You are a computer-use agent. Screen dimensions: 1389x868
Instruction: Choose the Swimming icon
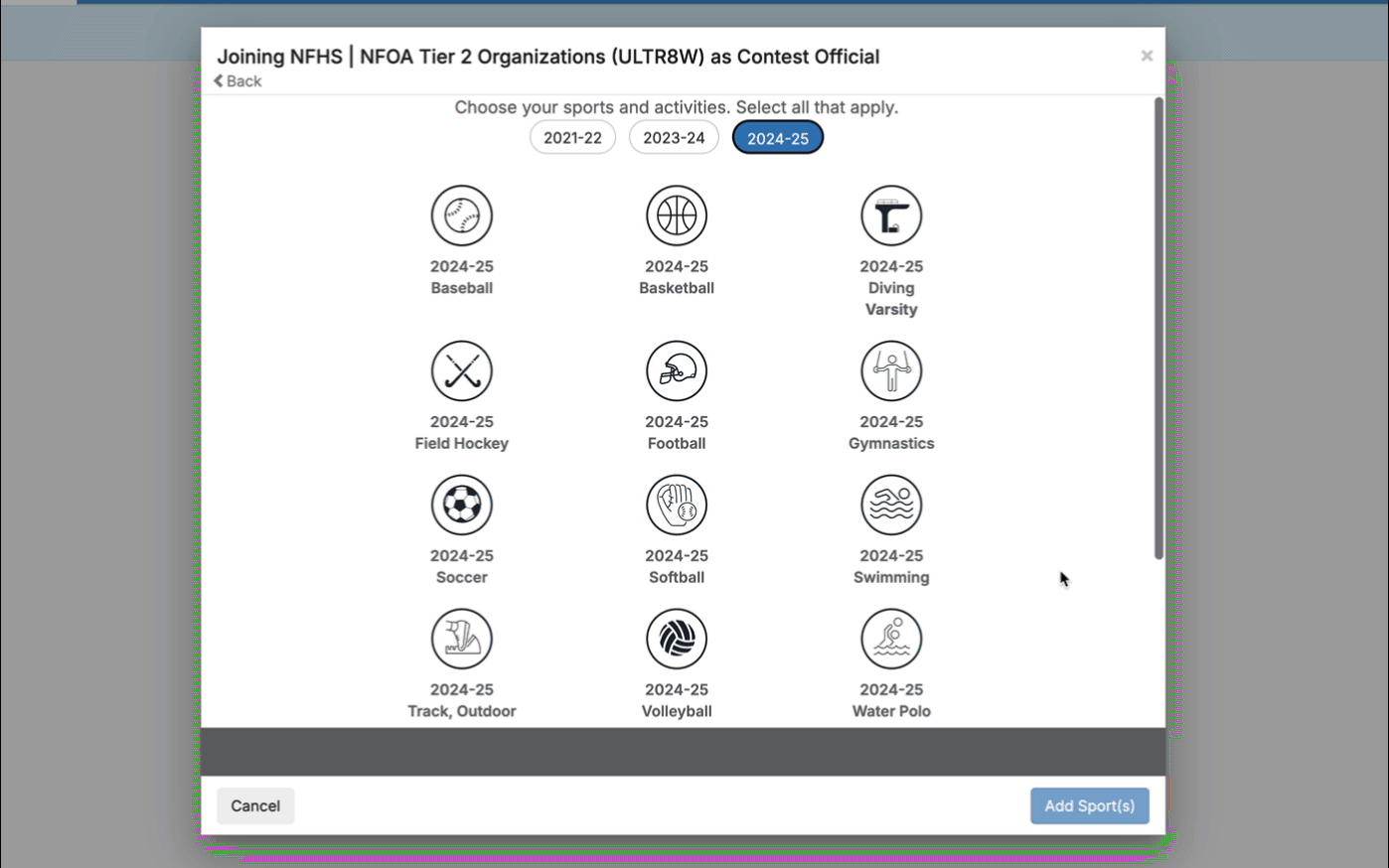tap(890, 505)
